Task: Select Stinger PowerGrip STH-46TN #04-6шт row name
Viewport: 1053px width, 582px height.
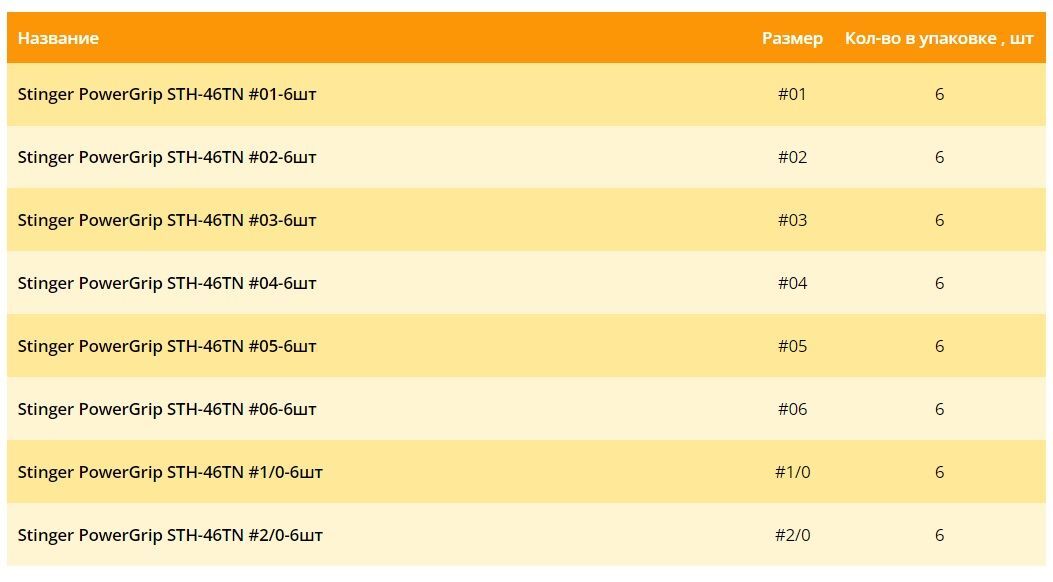Action: (167, 283)
